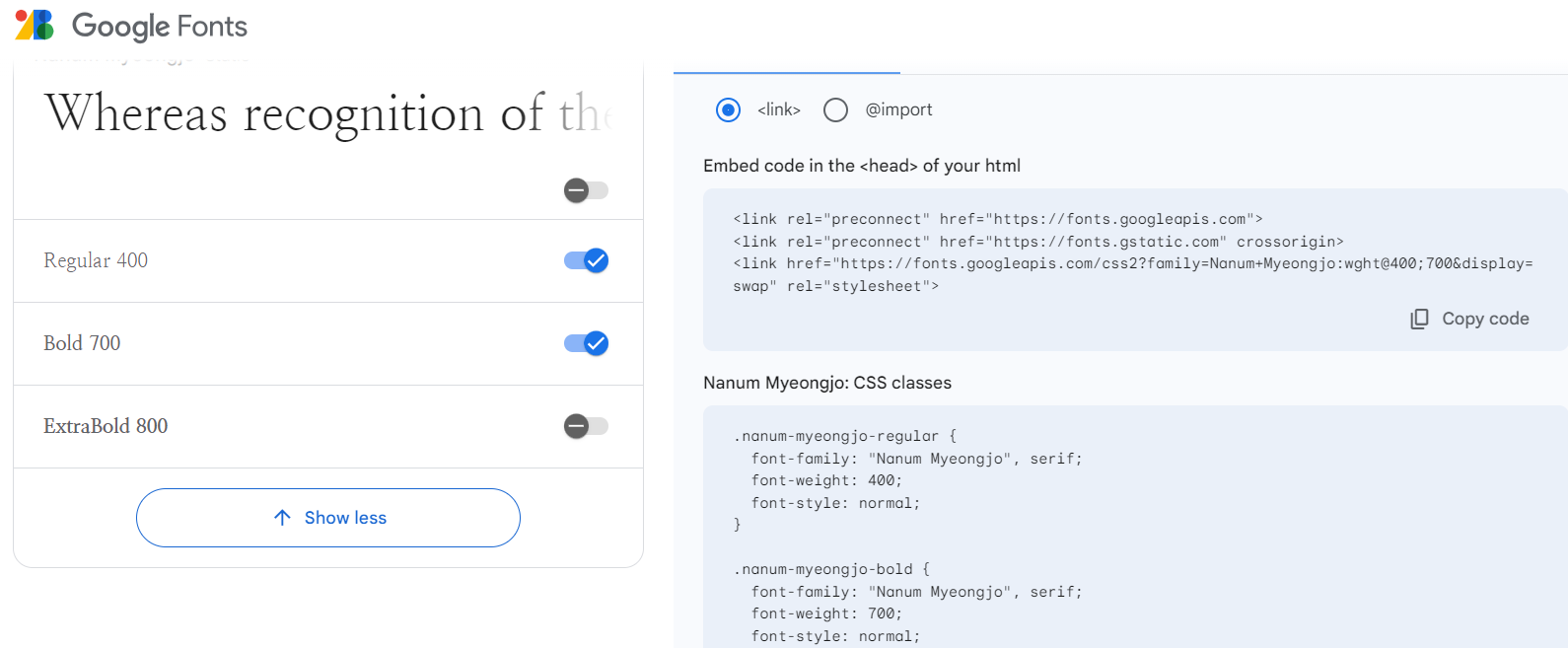Screen dimensions: 1568x648
Task: Click the fonts.googleapis.com preconnect line
Action: [x=998, y=219]
